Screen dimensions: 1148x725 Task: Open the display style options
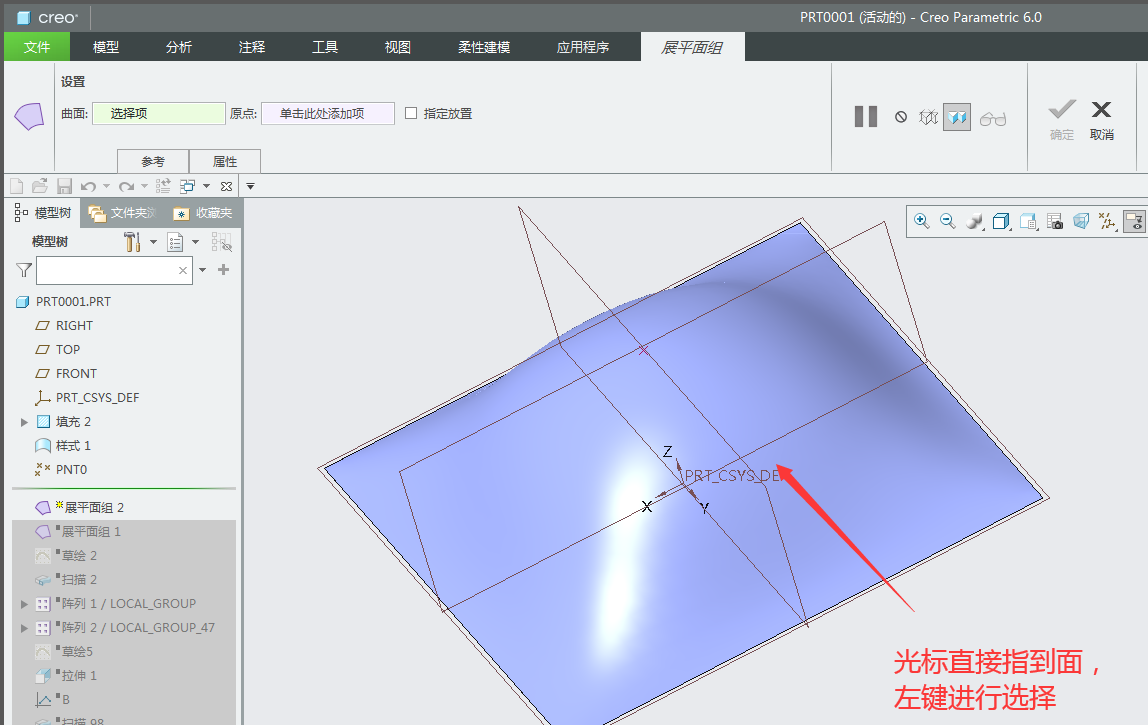[x=974, y=221]
